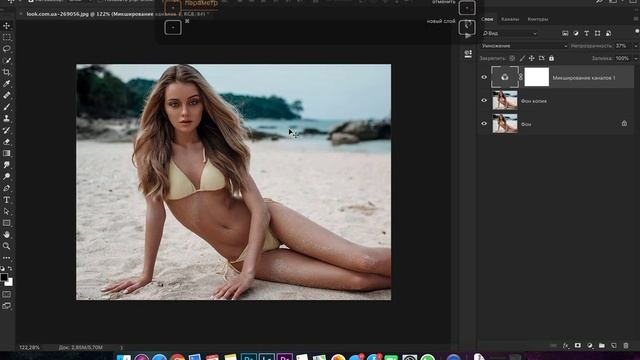Image resolution: width=640 pixels, height=360 pixels.
Task: Add a layer mask
Action: coord(578,345)
